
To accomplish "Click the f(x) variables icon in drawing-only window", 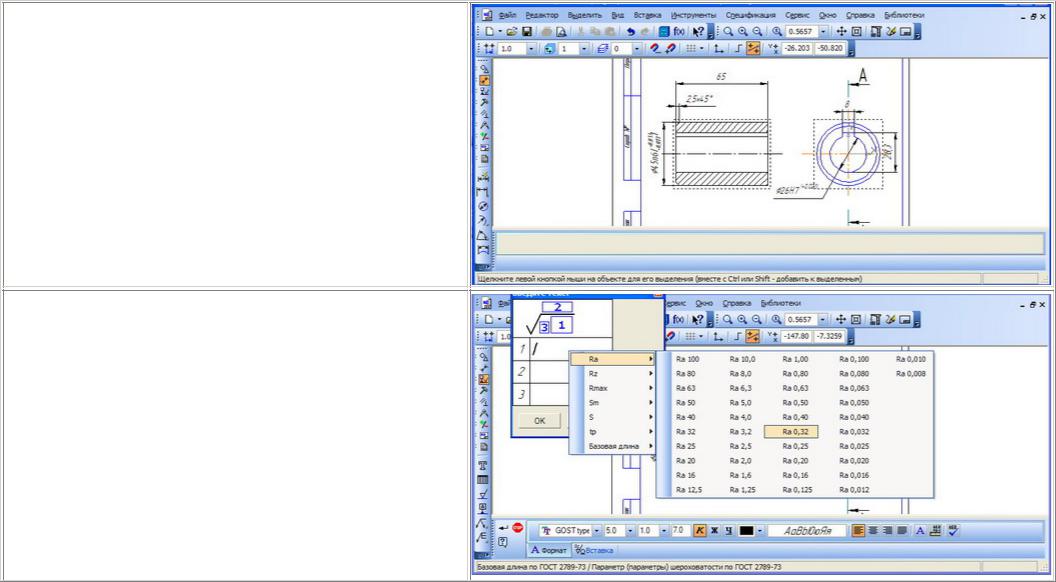I will [x=679, y=32].
